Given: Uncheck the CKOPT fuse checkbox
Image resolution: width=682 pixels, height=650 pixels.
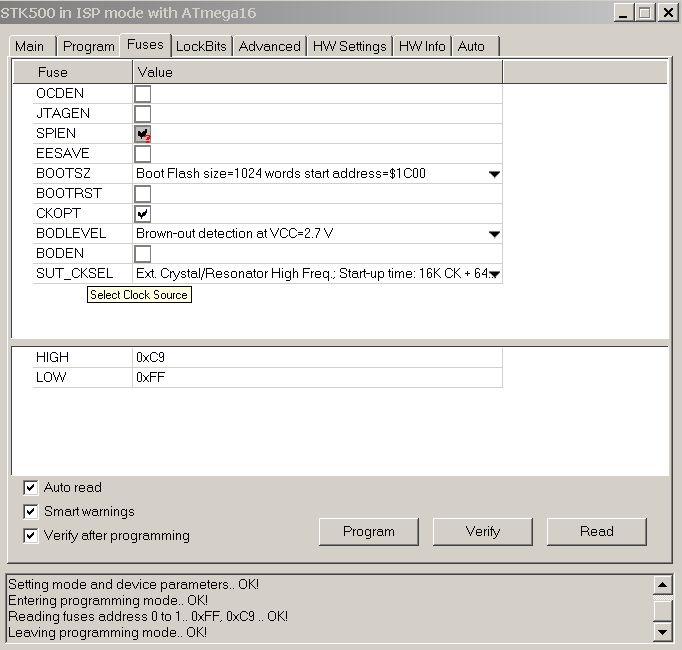Looking at the screenshot, I should 143,214.
